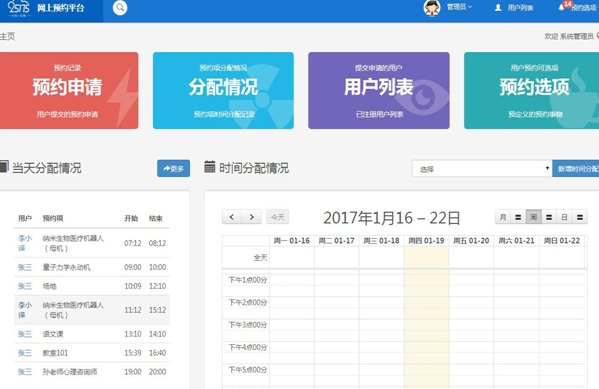The image size is (599, 389).
Task: Click the 周一 01-16 day header
Action: 292,241
